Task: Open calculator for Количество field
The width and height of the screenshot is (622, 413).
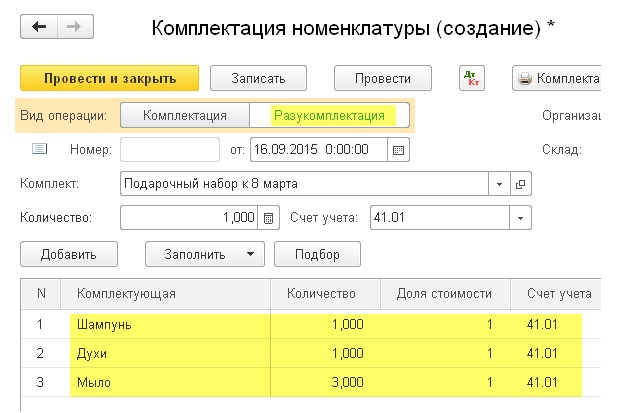Action: pyautogui.click(x=269, y=218)
